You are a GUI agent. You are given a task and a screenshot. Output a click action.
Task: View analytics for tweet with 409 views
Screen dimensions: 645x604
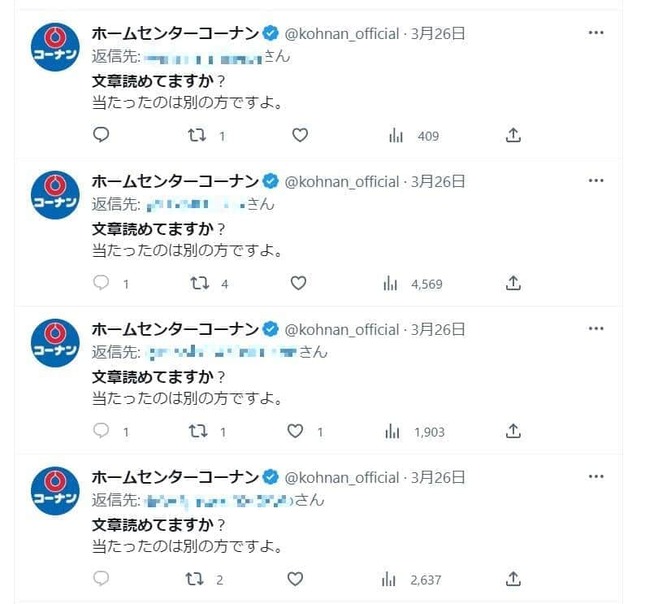coord(393,136)
